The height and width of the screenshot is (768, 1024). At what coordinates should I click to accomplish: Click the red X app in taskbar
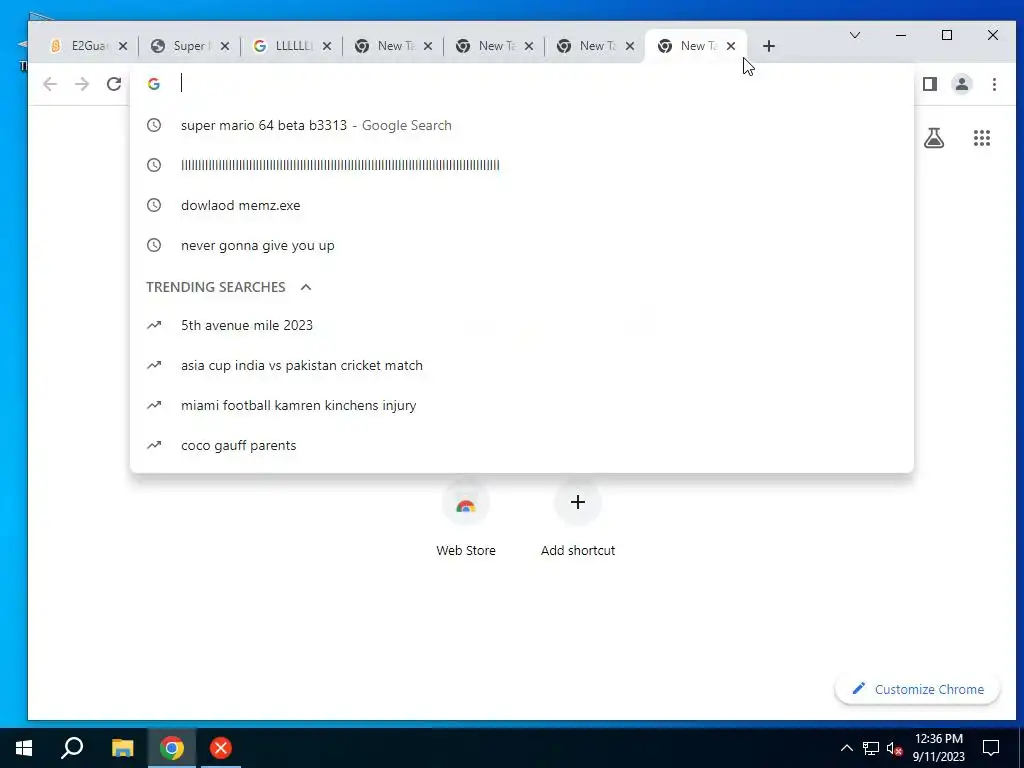coord(221,748)
